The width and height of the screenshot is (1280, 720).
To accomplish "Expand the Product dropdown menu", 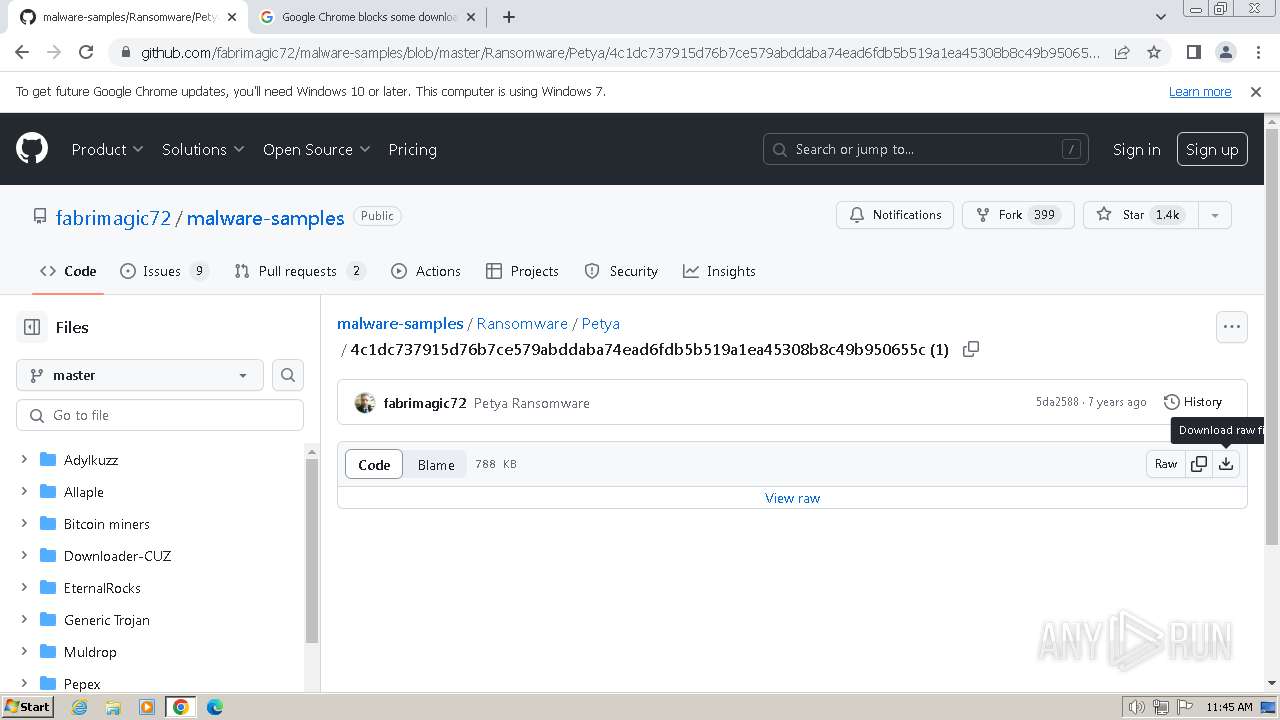I will coord(108,149).
